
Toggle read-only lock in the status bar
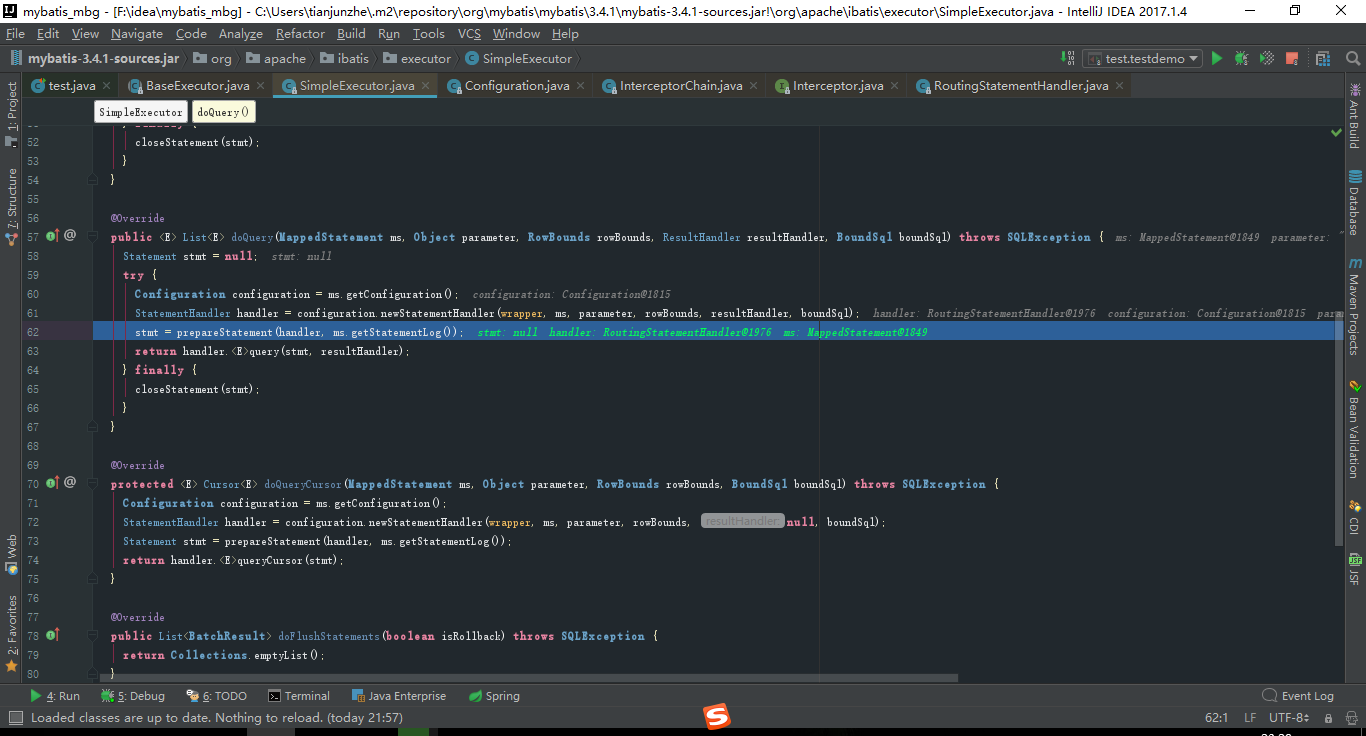[1328, 718]
